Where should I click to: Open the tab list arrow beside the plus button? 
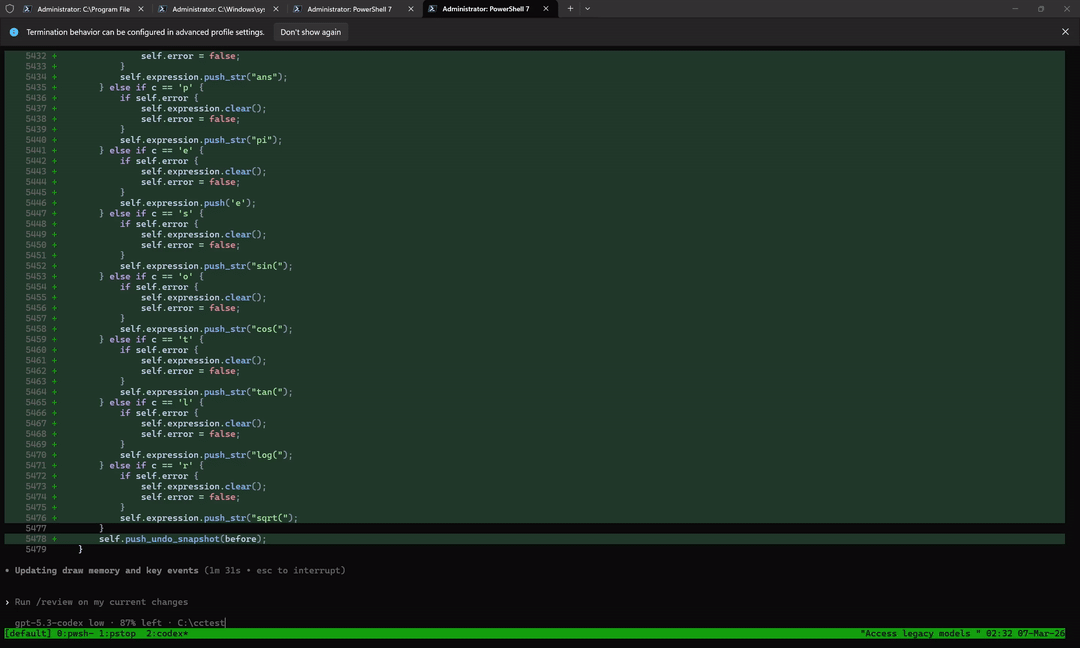[587, 8]
